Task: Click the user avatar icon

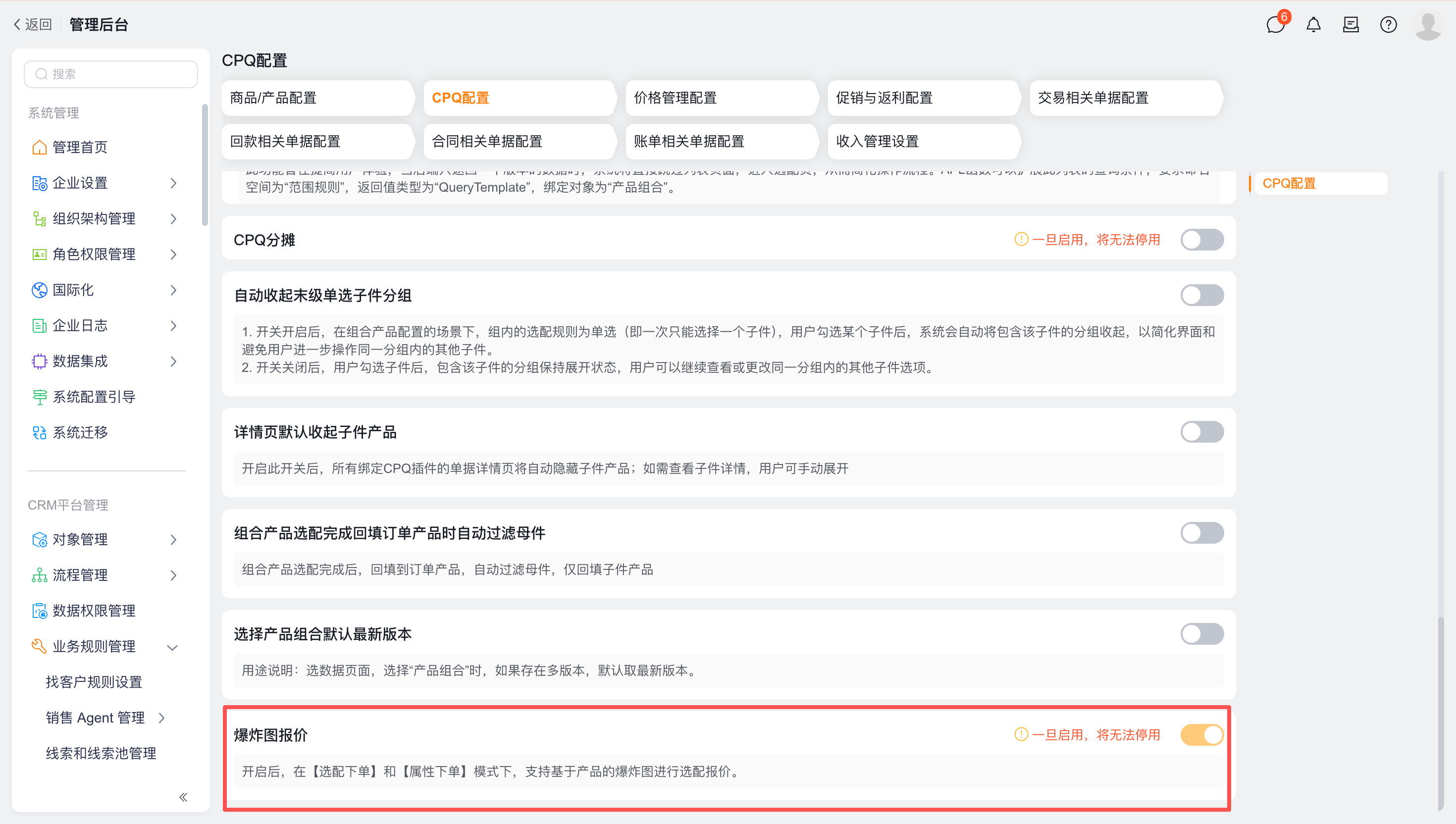Action: (x=1428, y=25)
